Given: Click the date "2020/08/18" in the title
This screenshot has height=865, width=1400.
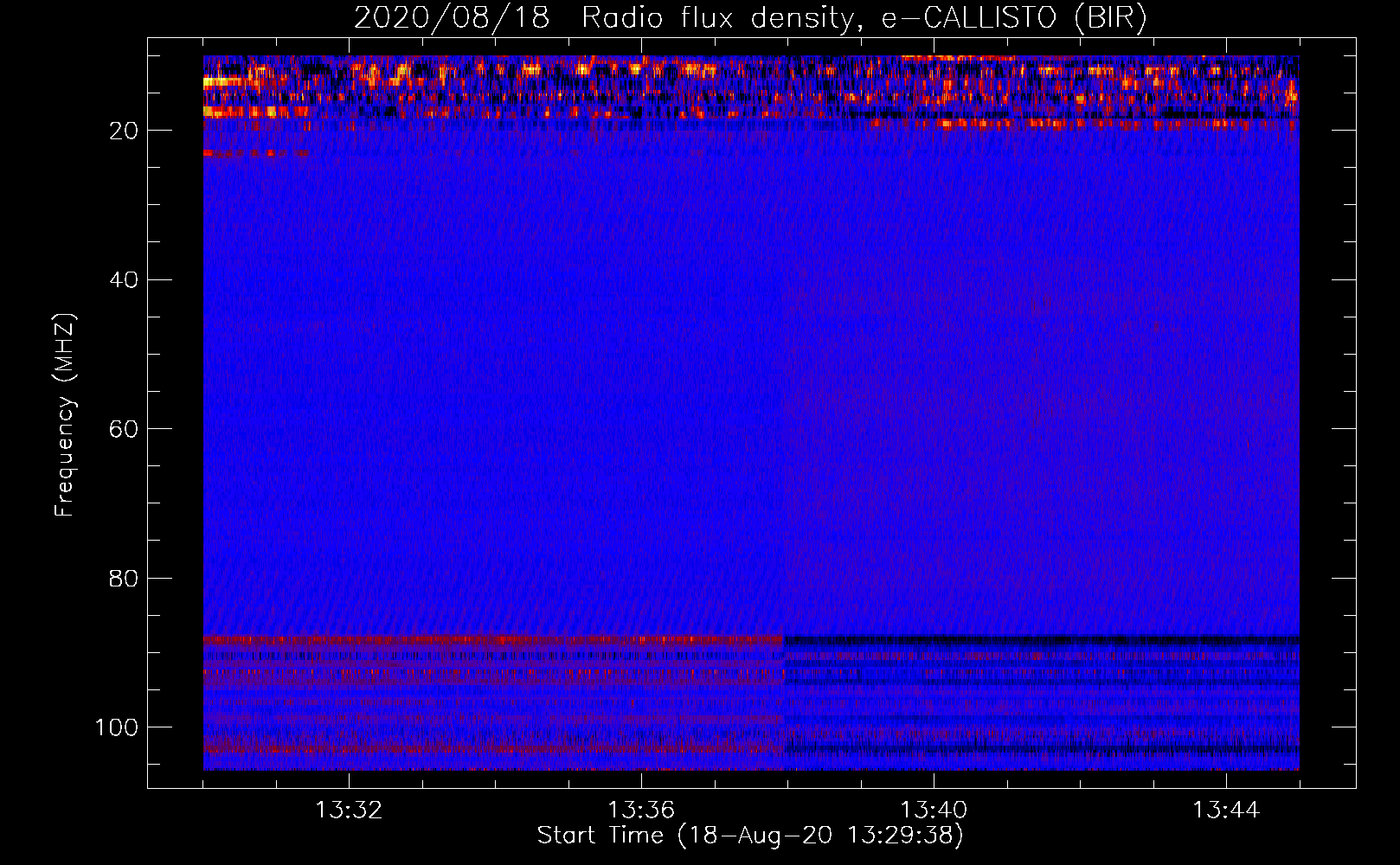Looking at the screenshot, I should pos(452,18).
